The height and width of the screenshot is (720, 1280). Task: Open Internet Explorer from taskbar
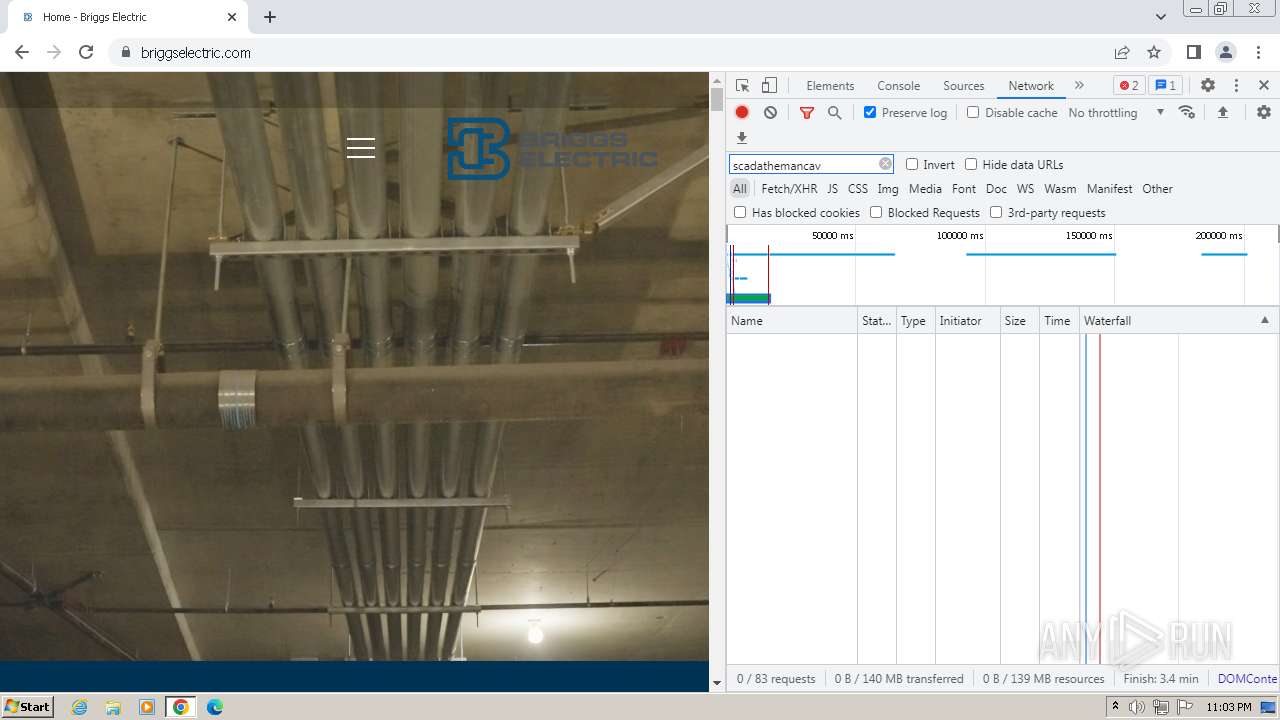click(x=79, y=707)
